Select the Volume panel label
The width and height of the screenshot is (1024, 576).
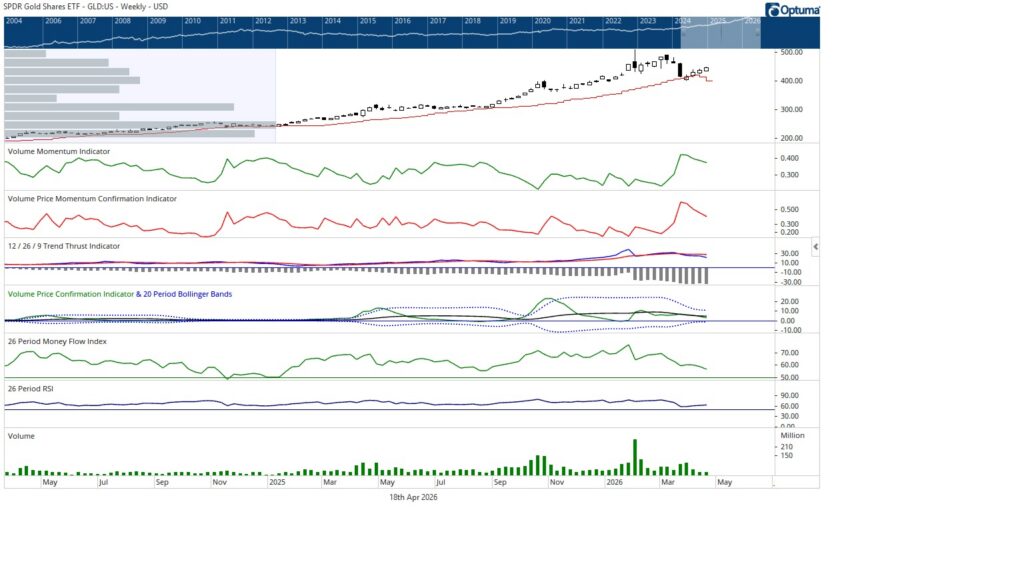[21, 436]
